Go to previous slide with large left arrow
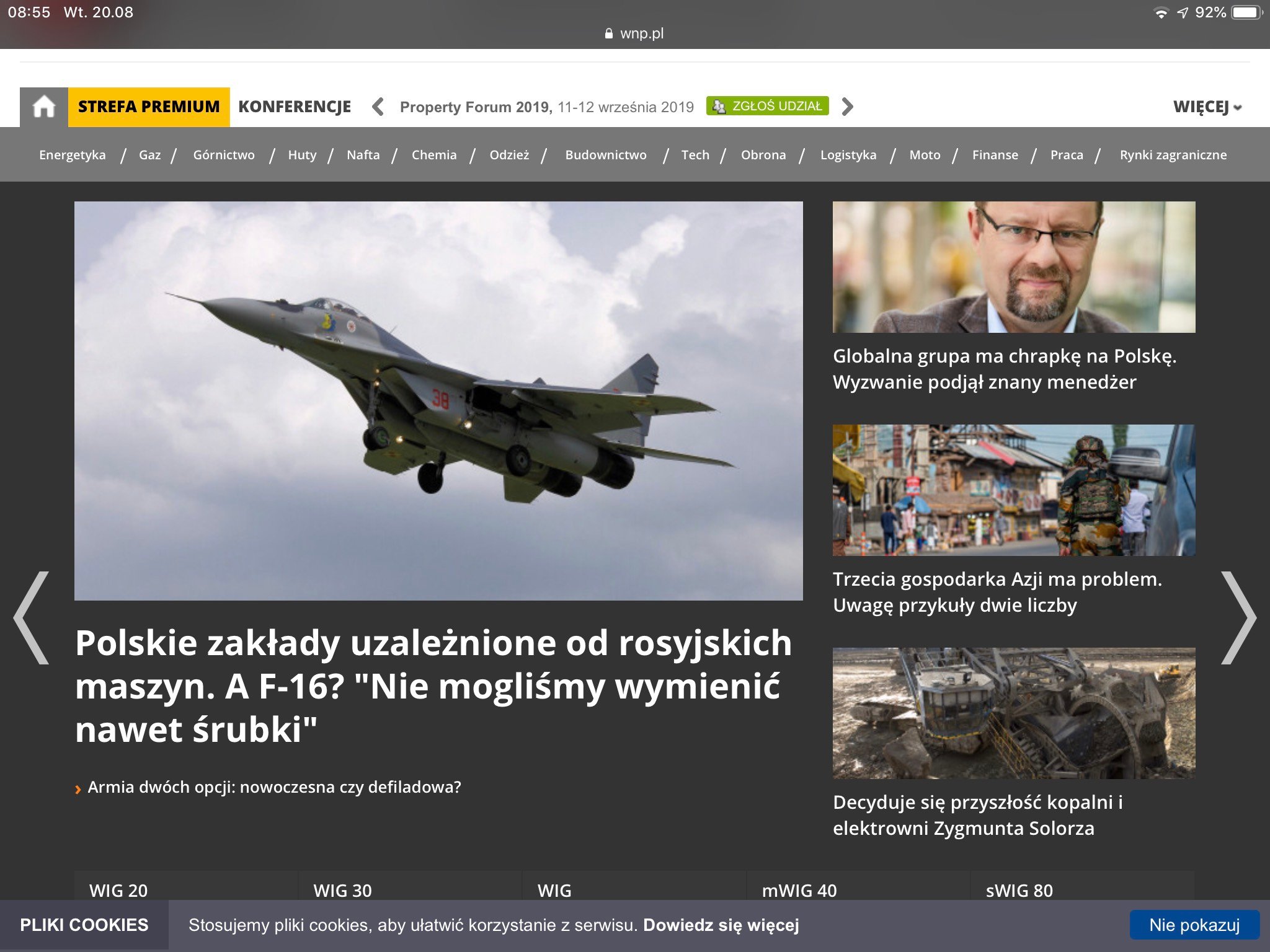Screen dimensions: 1270x952 pos(31,618)
